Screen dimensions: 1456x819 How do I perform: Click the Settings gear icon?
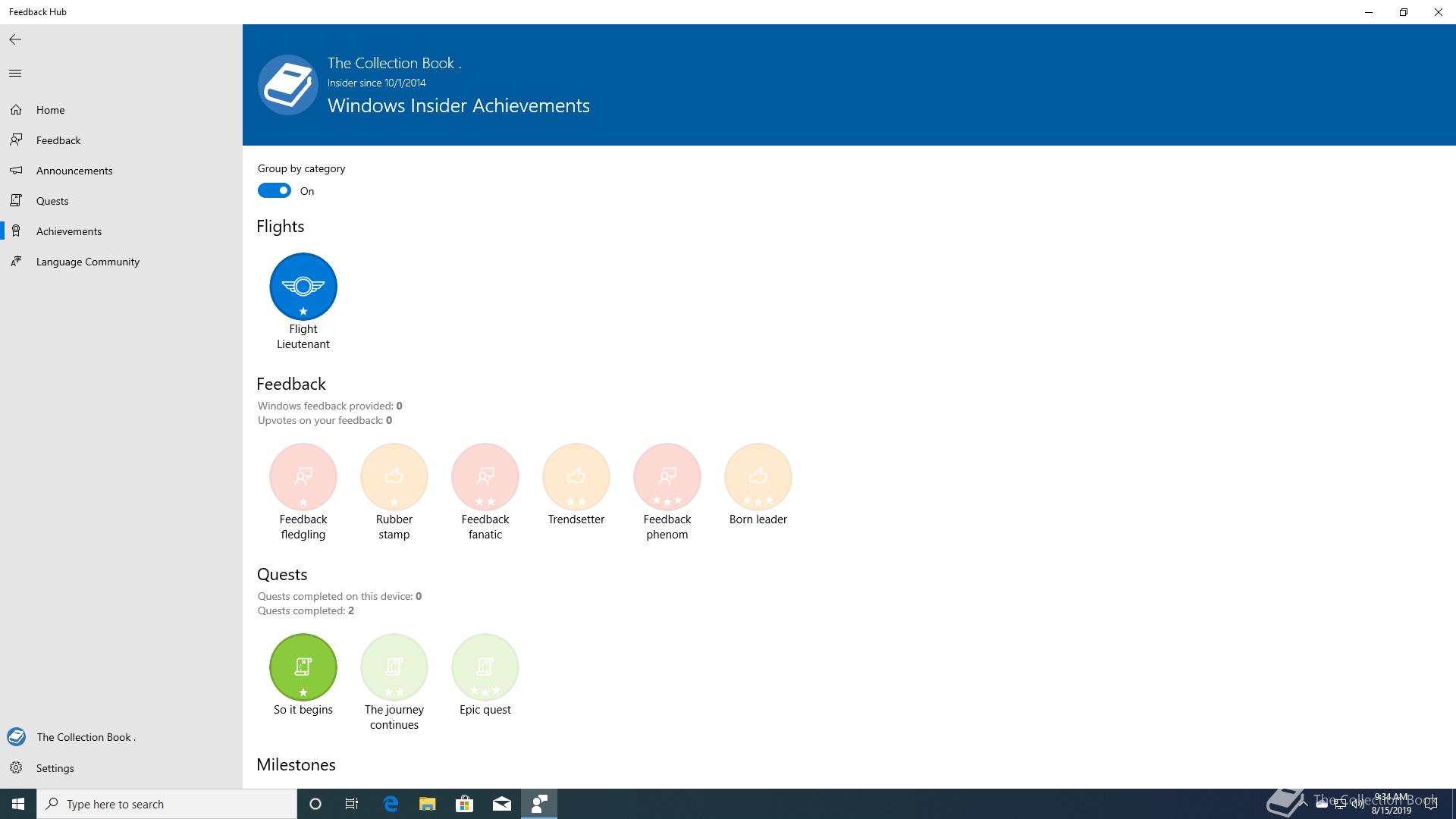point(16,768)
